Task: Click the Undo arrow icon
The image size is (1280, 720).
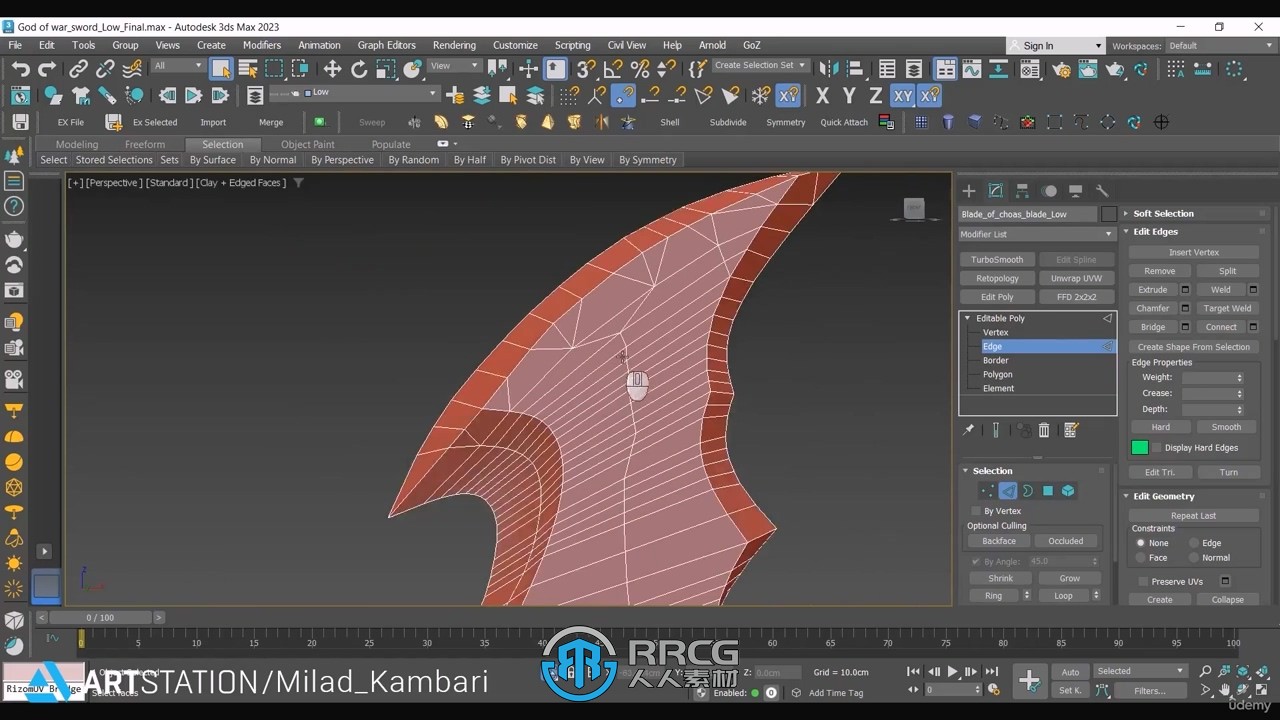Action: [x=21, y=69]
